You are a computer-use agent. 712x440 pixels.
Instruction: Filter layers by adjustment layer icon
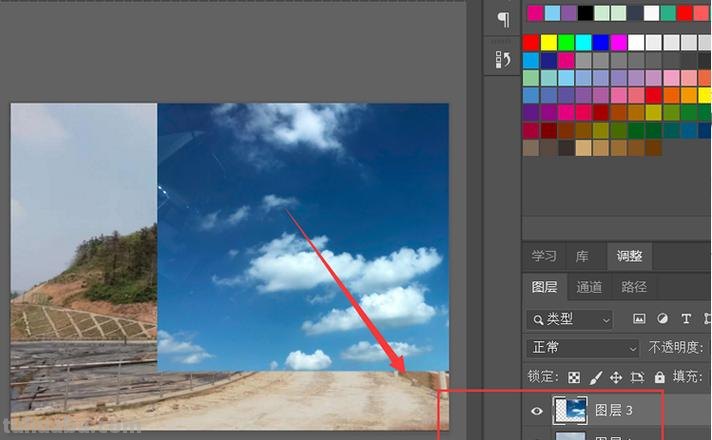click(663, 319)
